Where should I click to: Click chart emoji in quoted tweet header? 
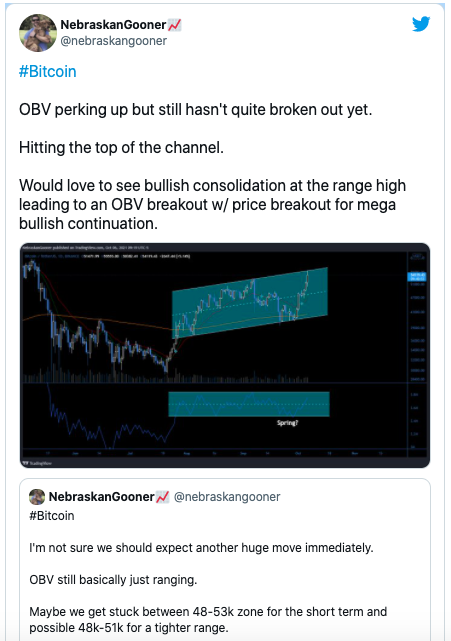(163, 497)
